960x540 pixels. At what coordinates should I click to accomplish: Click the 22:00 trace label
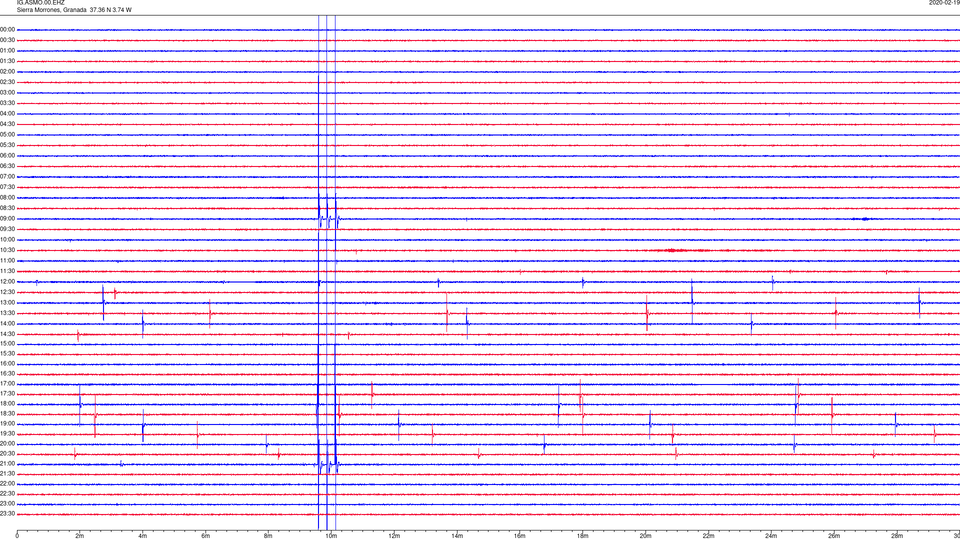tap(7, 484)
